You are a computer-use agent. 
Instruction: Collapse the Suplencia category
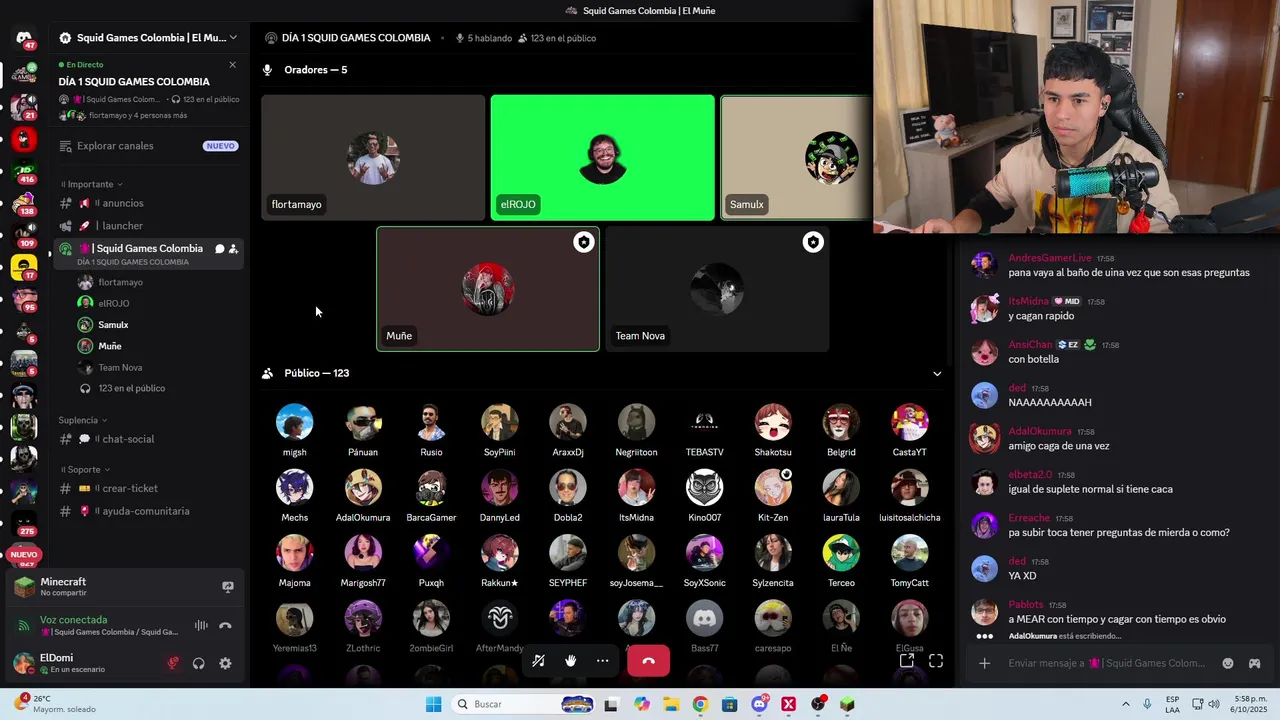point(82,420)
